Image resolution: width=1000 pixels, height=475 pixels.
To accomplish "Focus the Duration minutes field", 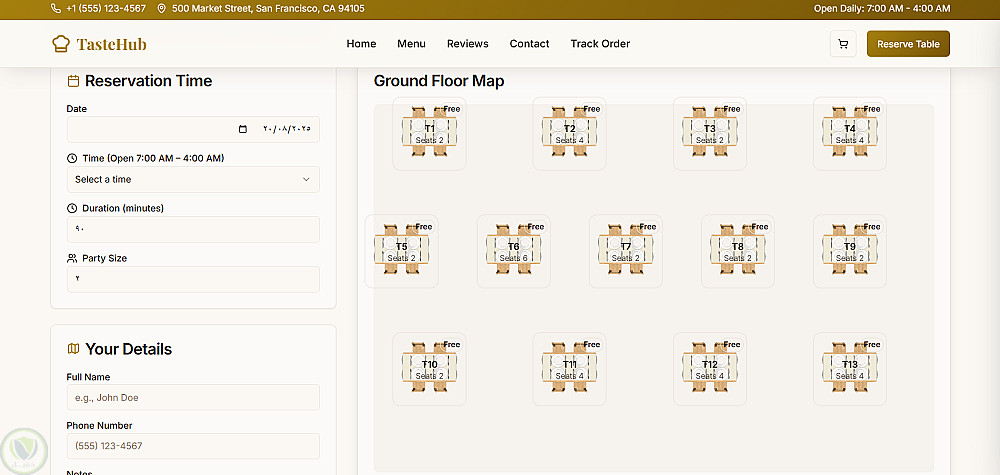I will [193, 230].
